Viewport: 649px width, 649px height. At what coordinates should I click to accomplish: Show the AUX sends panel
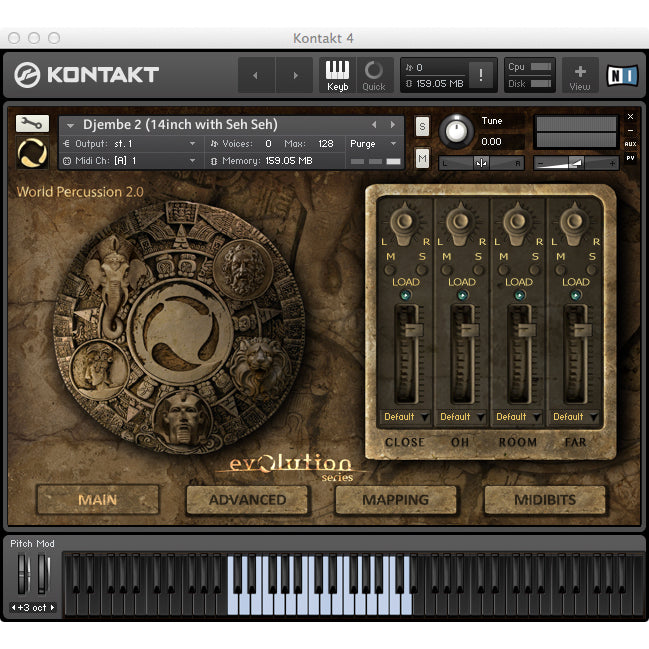pyautogui.click(x=630, y=144)
